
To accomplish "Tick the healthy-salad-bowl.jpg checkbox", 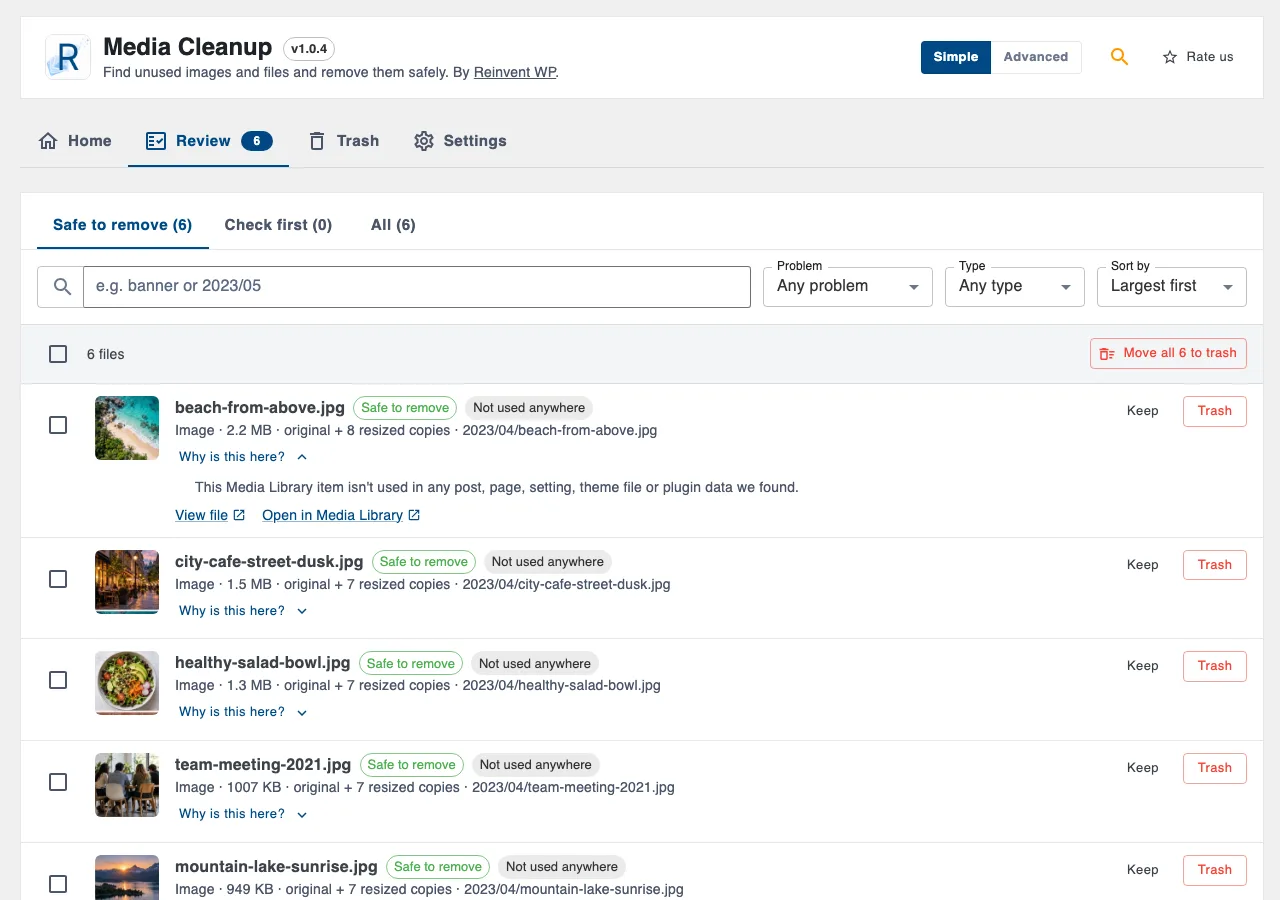I will pos(58,680).
